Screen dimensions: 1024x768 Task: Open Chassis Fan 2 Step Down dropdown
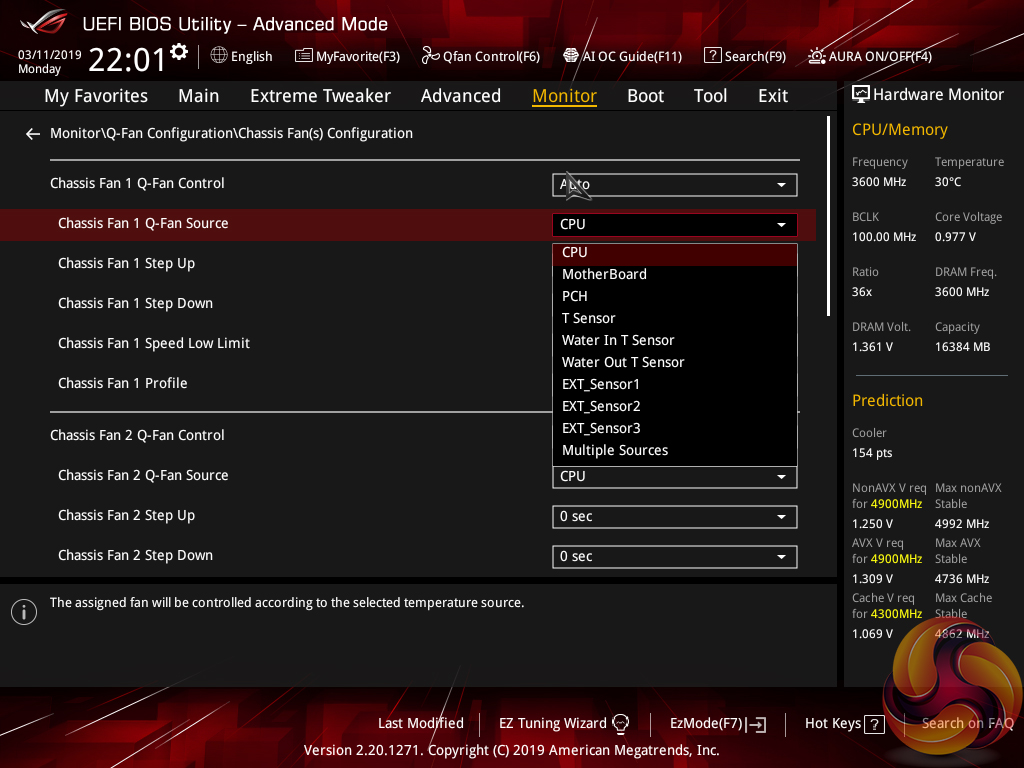click(675, 556)
